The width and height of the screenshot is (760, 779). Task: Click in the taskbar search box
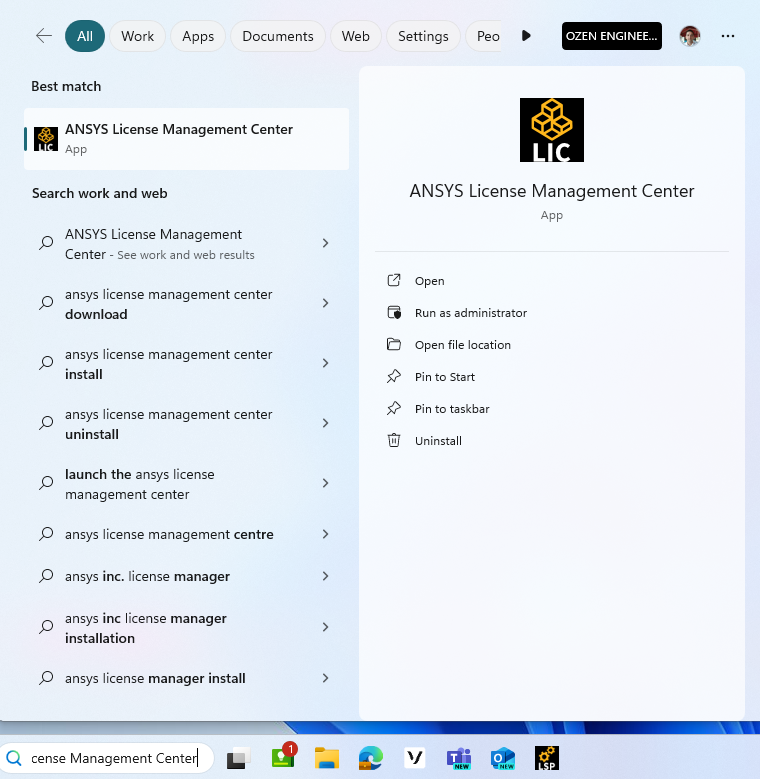(x=110, y=758)
